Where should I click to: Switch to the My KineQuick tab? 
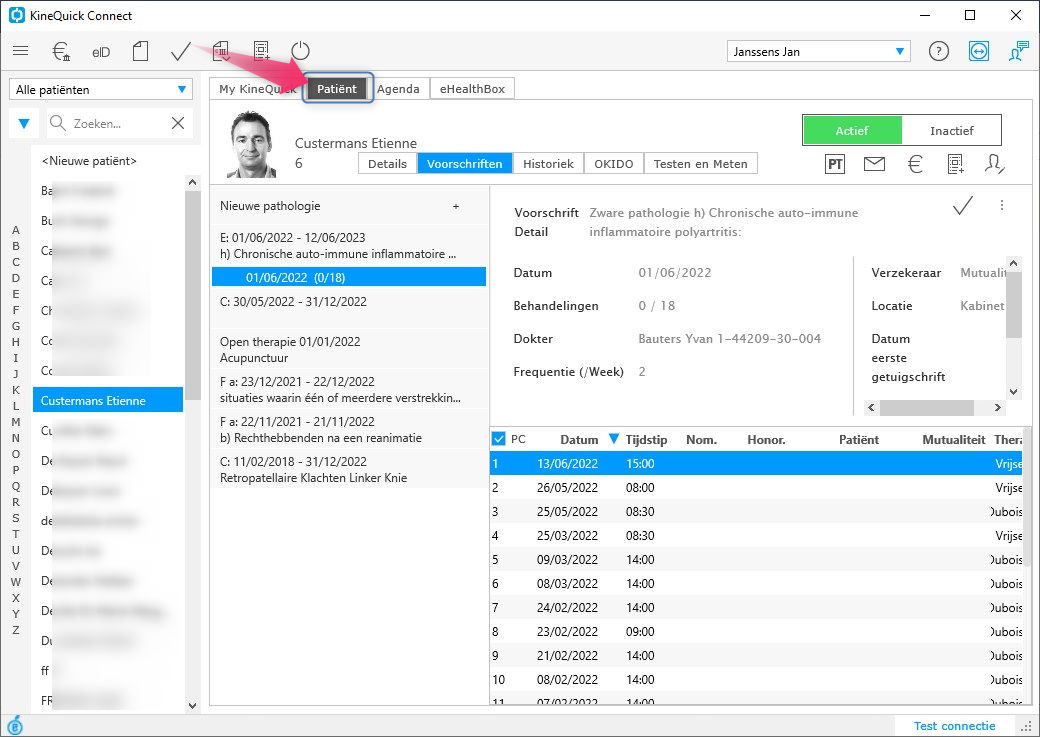[257, 89]
